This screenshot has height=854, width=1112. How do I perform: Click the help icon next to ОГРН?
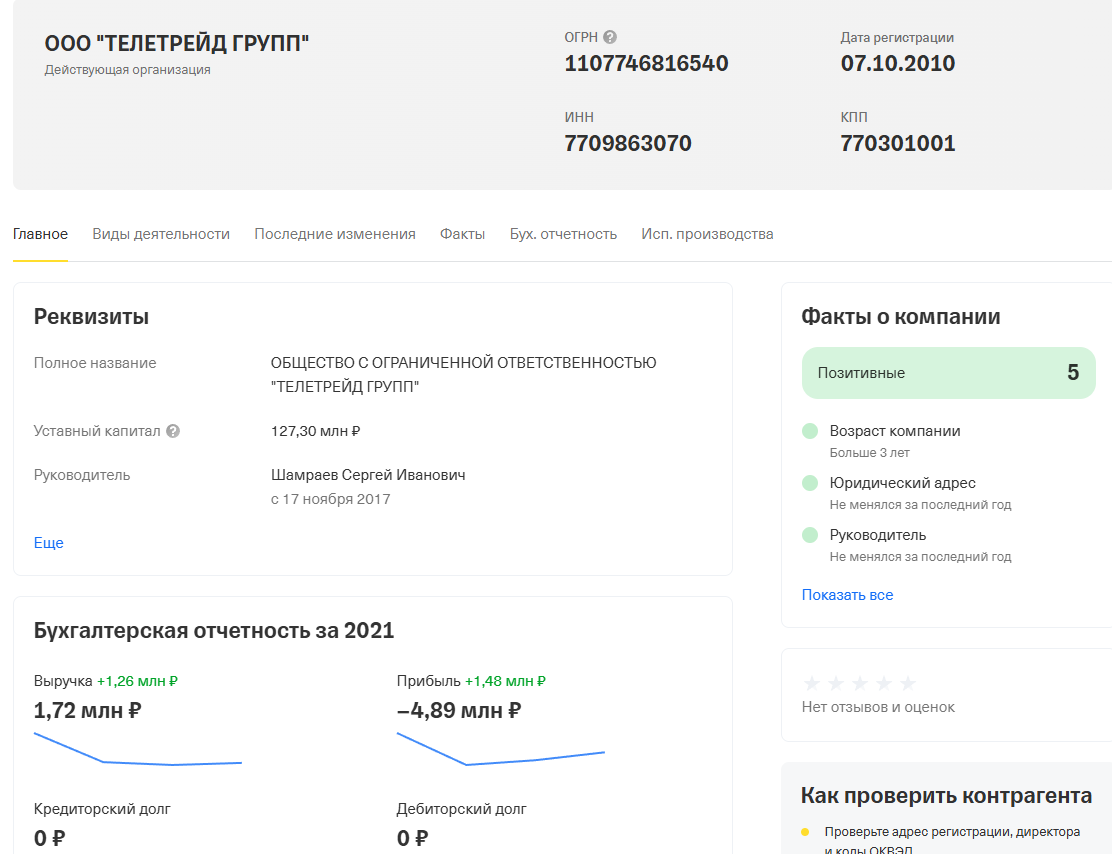click(610, 37)
